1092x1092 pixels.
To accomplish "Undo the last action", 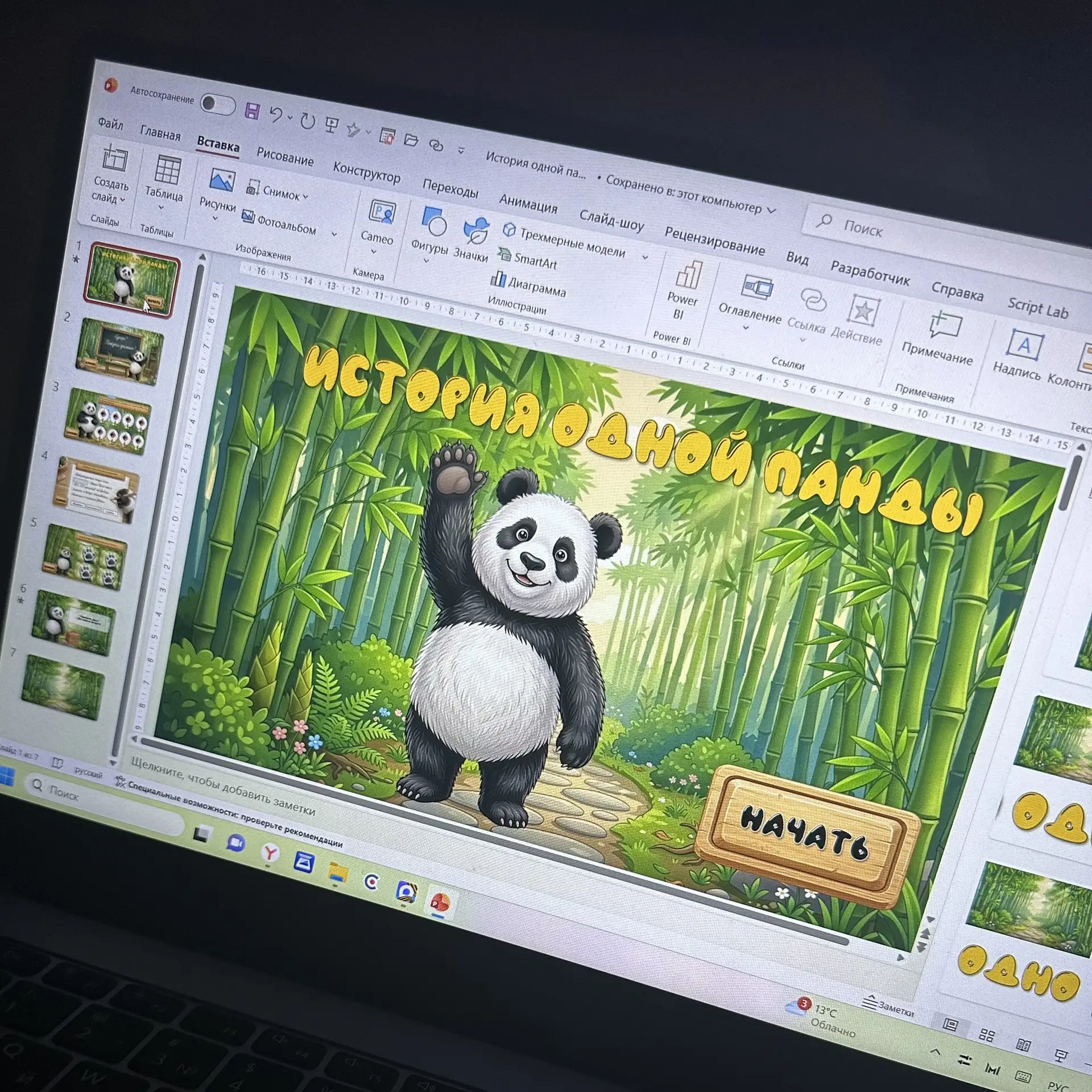I will pos(276,115).
